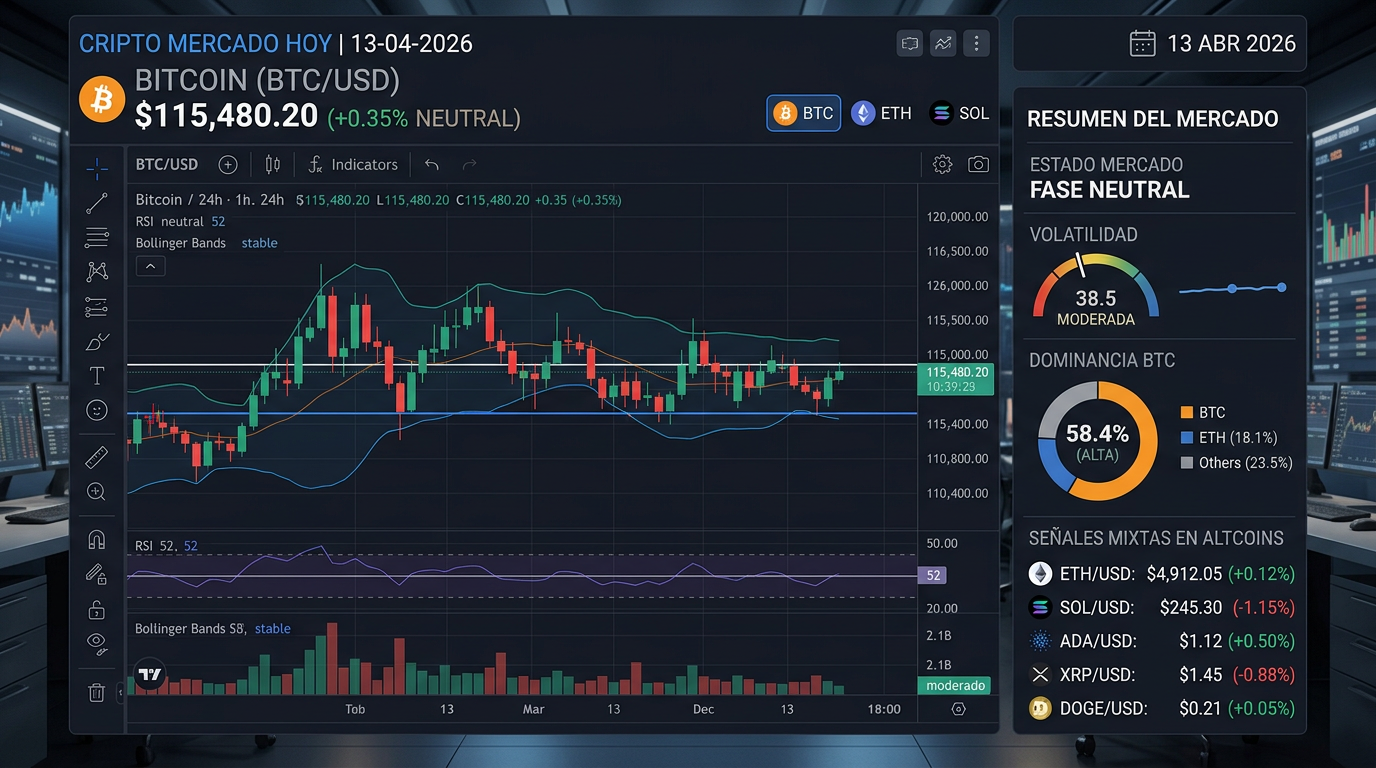Select the trend line drawing tool
The width and height of the screenshot is (1376, 768).
pos(97,203)
